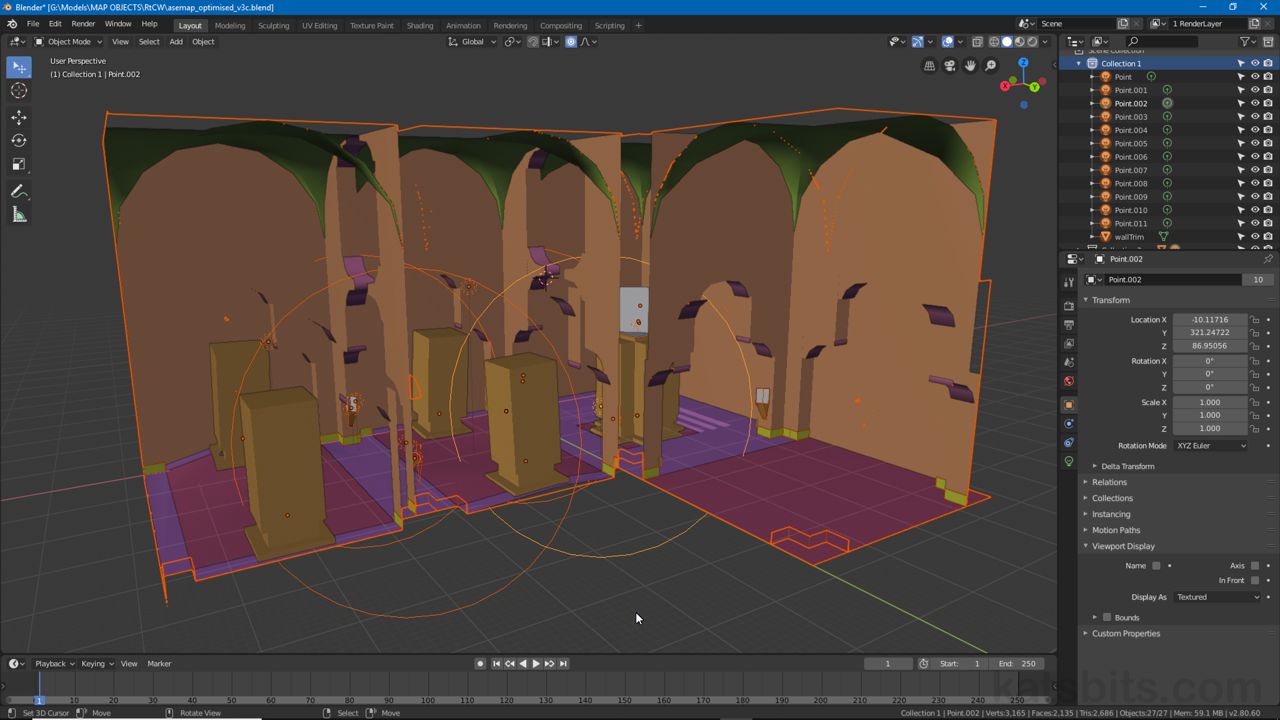Pin the properties editor context
The width and height of the screenshot is (1280, 720).
(x=1268, y=259)
